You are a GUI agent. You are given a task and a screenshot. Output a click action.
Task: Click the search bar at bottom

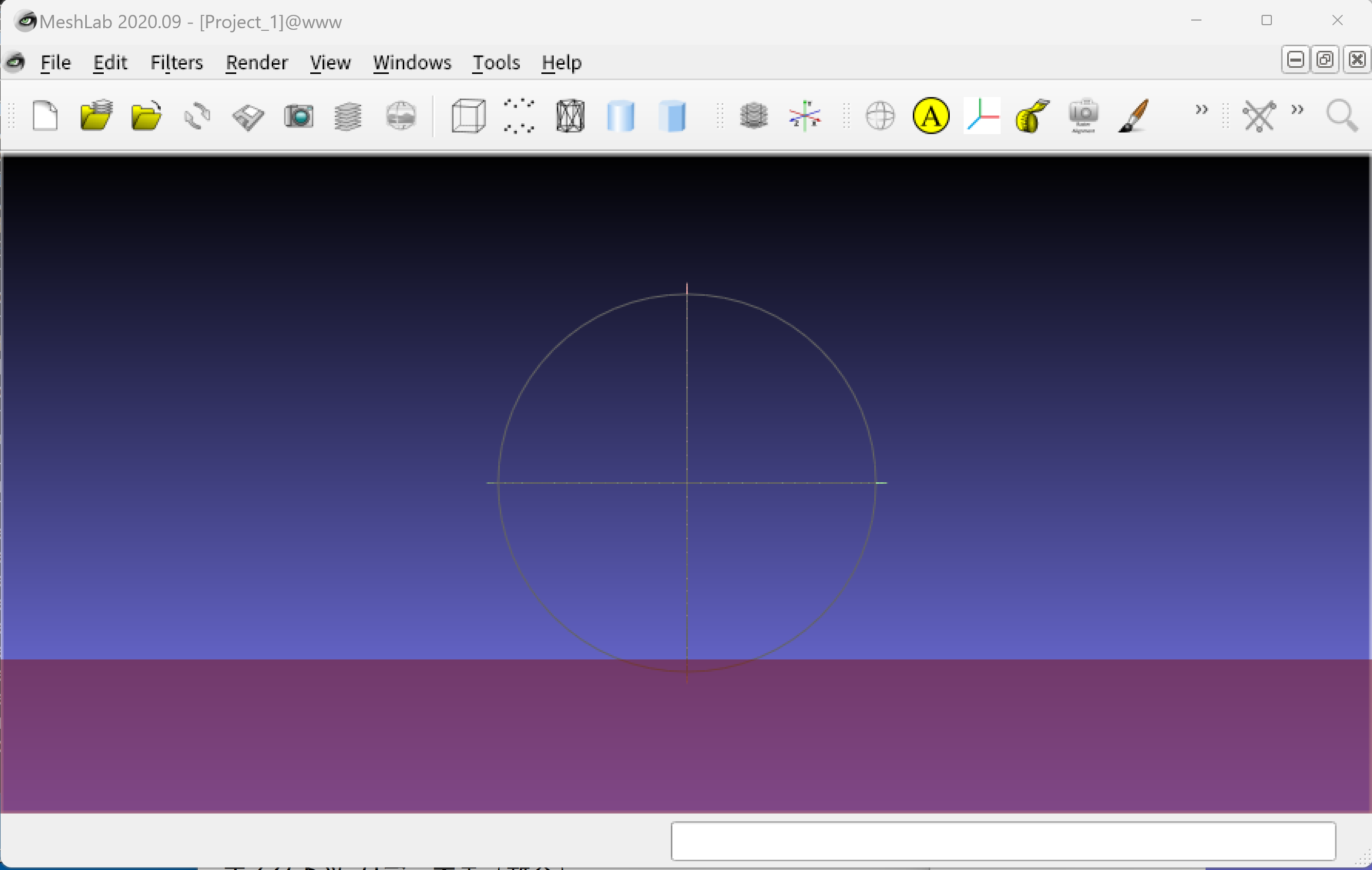(1003, 840)
